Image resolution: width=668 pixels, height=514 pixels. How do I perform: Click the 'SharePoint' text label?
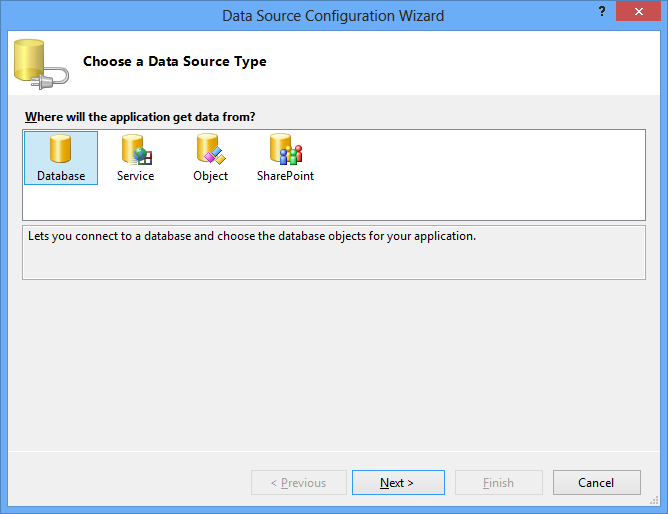point(285,176)
